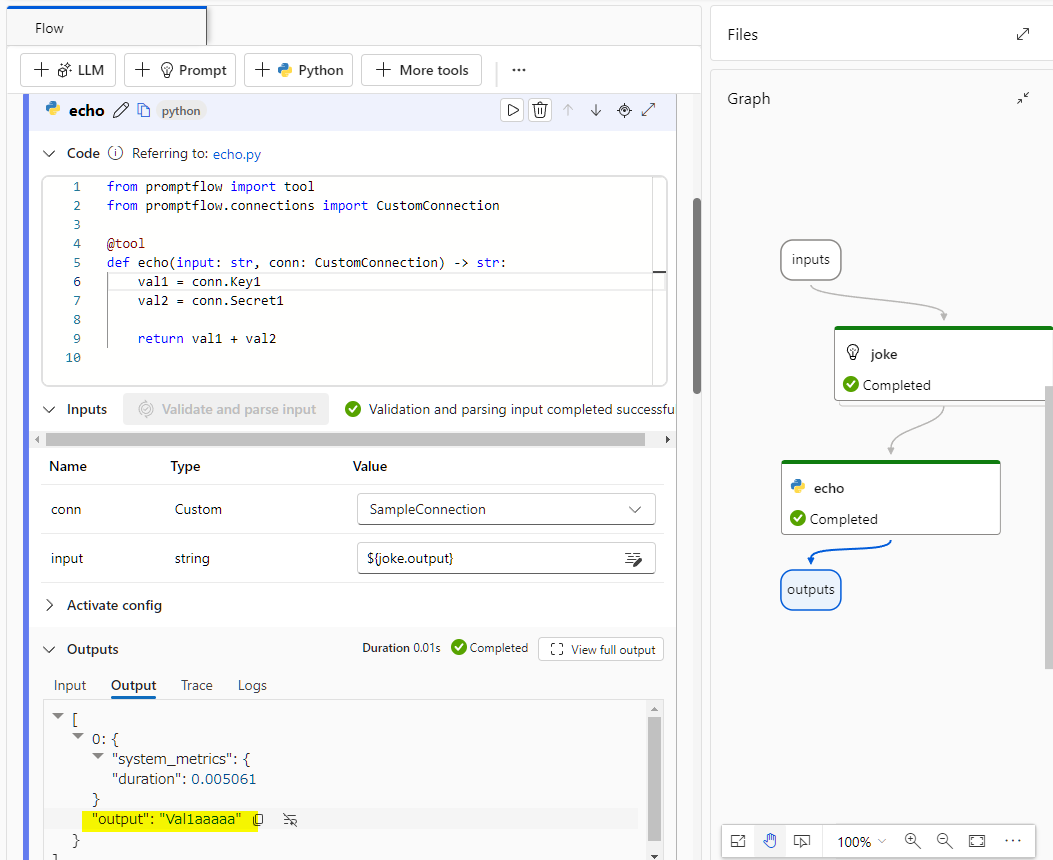Click the main editor vertical scrollbar thumb
The height and width of the screenshot is (860, 1053).
697,295
